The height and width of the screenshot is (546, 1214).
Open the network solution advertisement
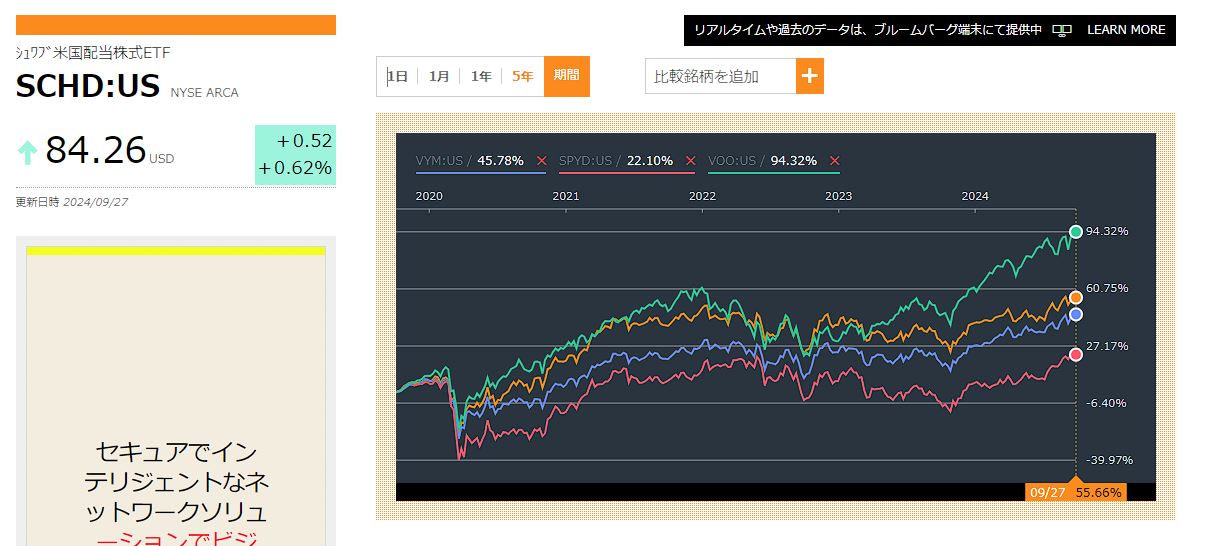pyautogui.click(x=176, y=396)
